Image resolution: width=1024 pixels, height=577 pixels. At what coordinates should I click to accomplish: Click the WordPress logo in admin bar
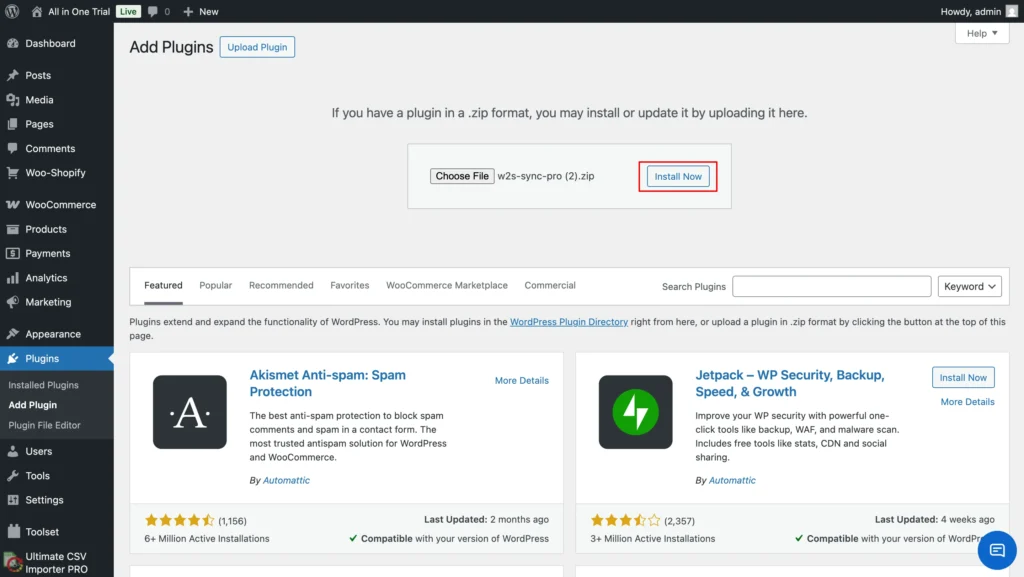pyautogui.click(x=11, y=11)
